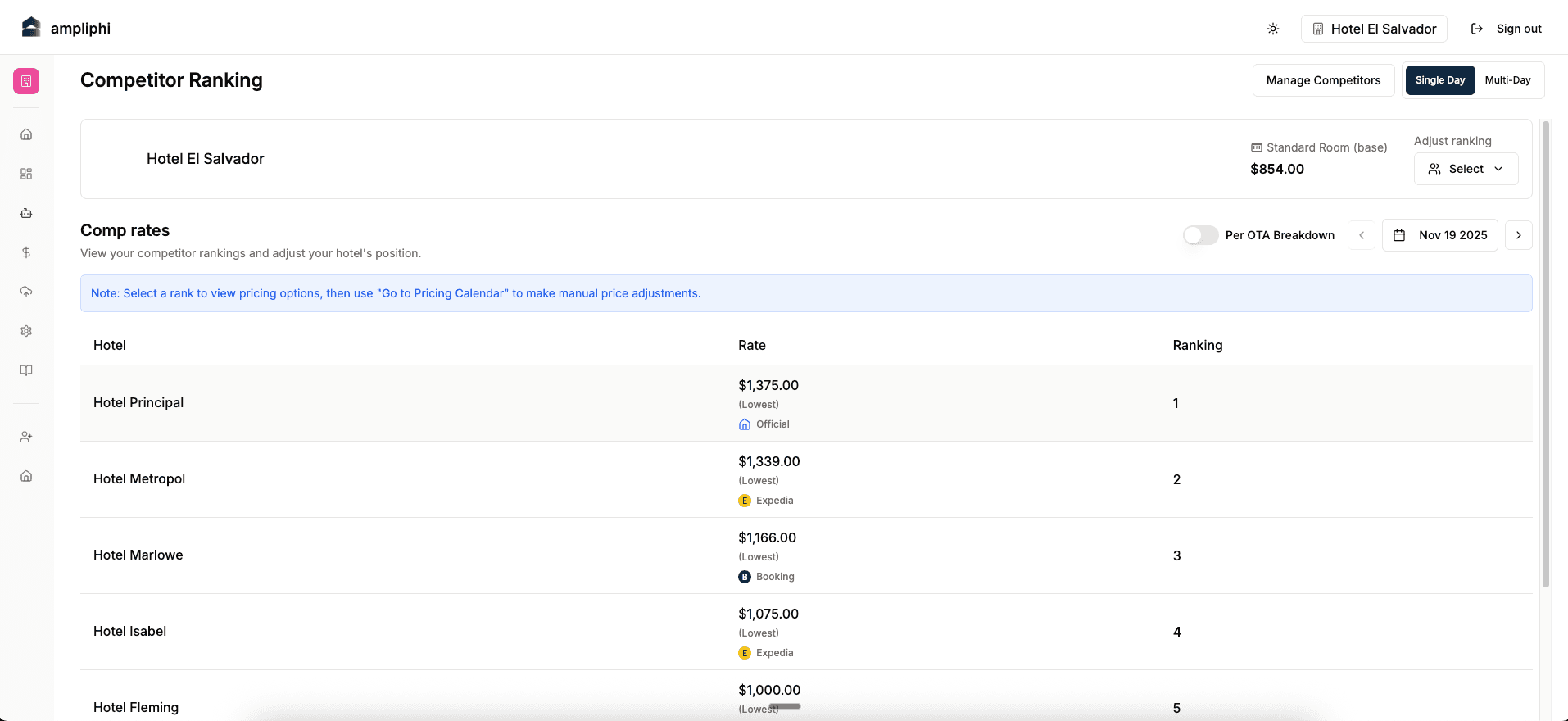Click ranking 4 for Hotel Isabel
Viewport: 1568px width, 721px height.
(x=1176, y=632)
